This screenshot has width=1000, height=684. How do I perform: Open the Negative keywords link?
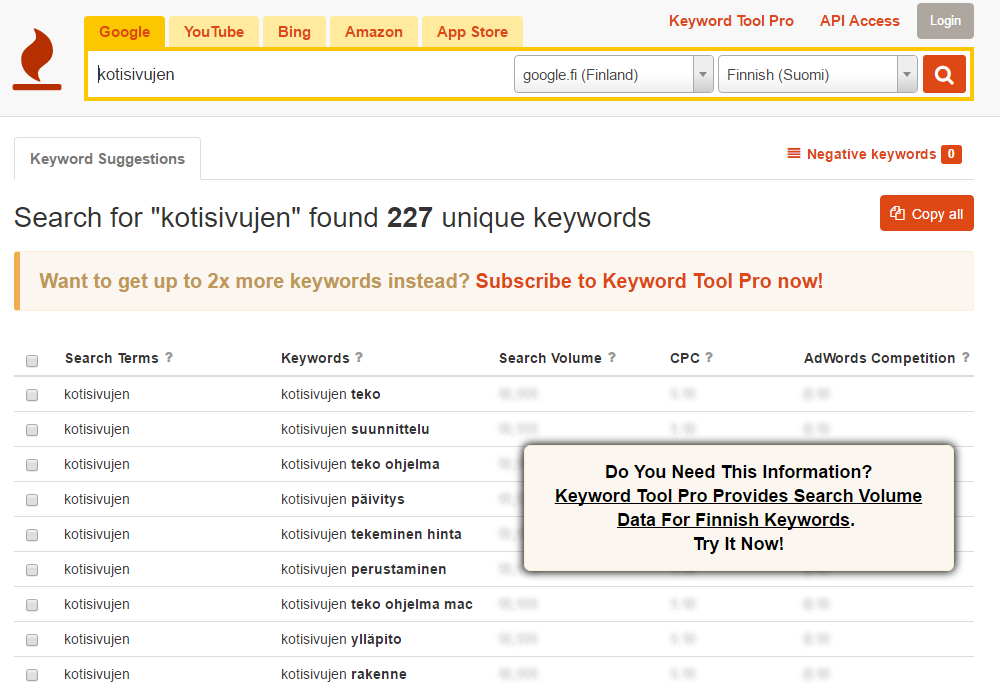pyautogui.click(x=871, y=154)
